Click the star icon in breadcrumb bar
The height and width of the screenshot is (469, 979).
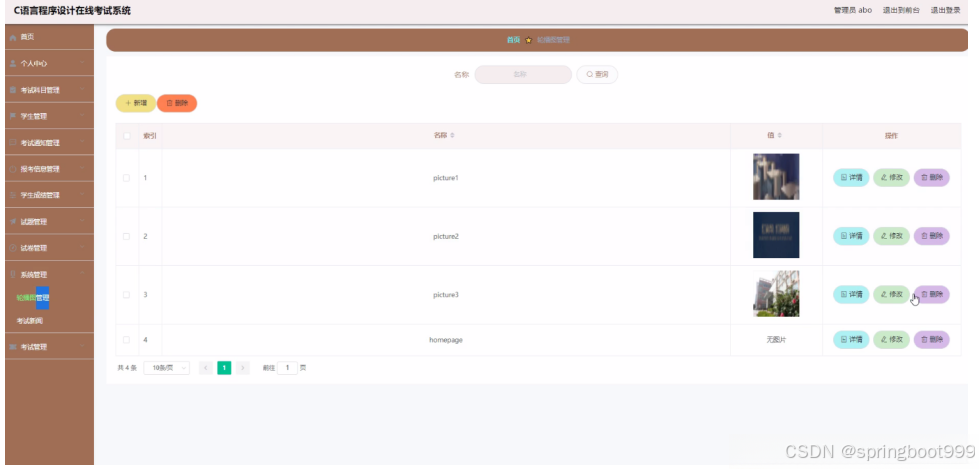pos(528,40)
